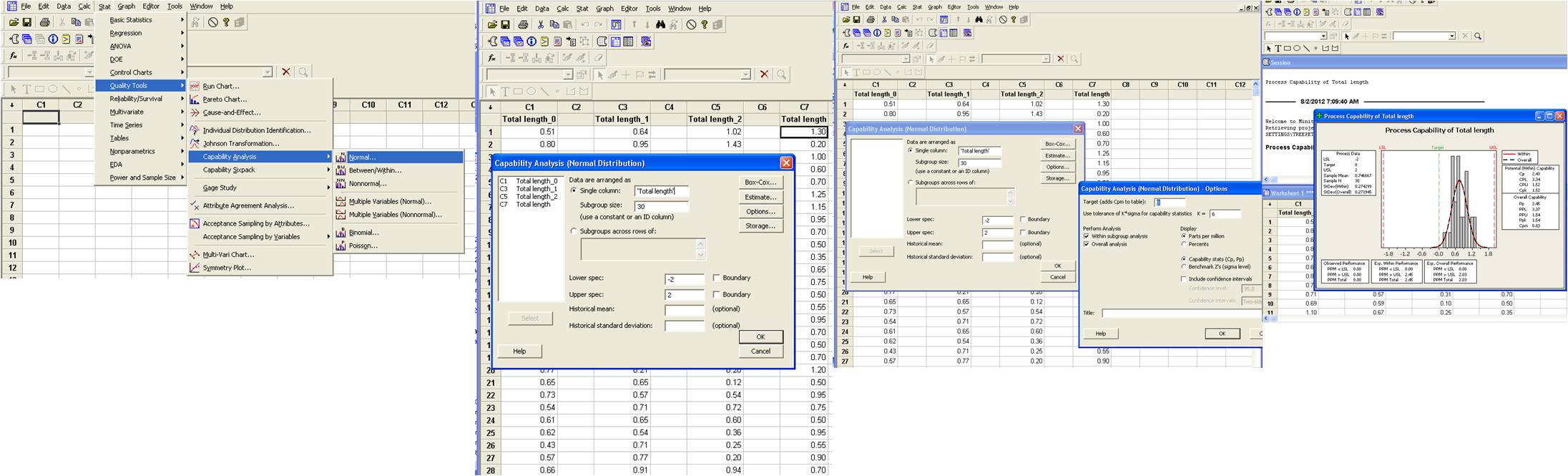The height and width of the screenshot is (476, 1568).
Task: Click Print icon in window with open Stat menu
Action: click(44, 22)
